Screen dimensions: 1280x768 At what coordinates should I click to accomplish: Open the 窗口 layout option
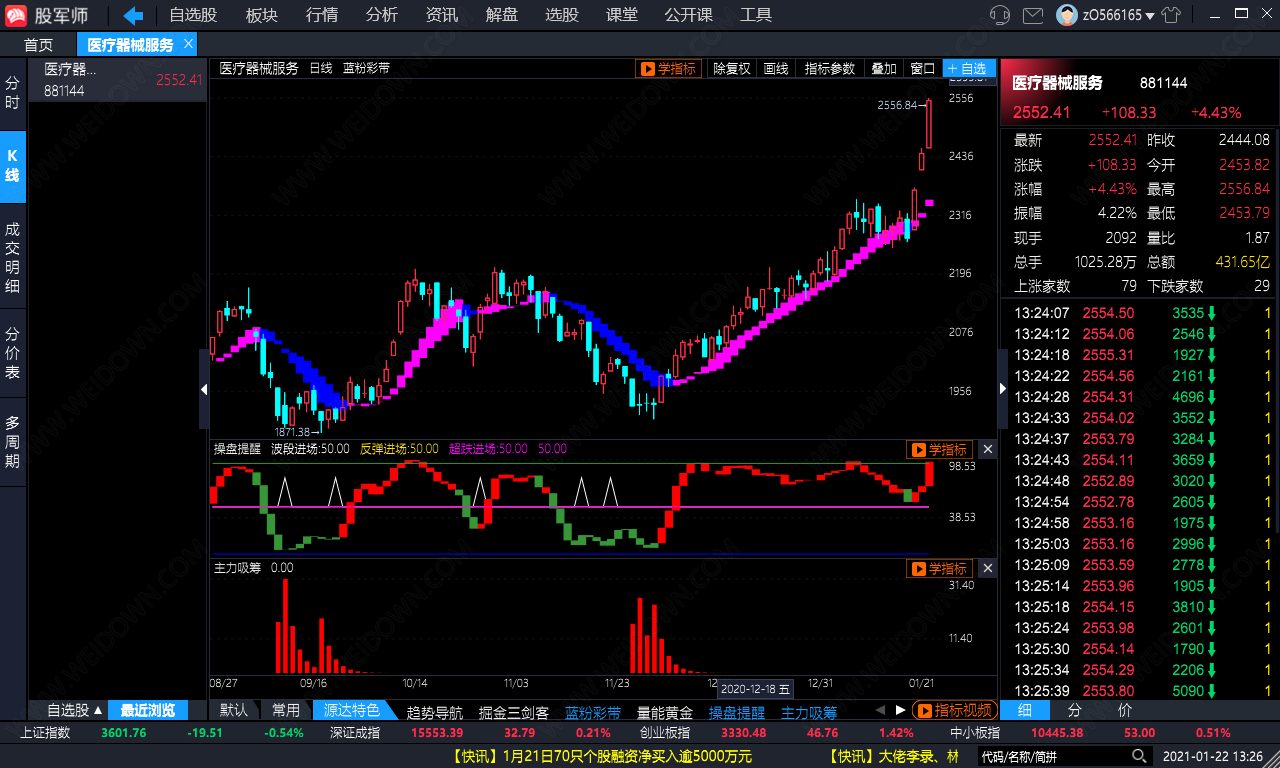point(922,69)
